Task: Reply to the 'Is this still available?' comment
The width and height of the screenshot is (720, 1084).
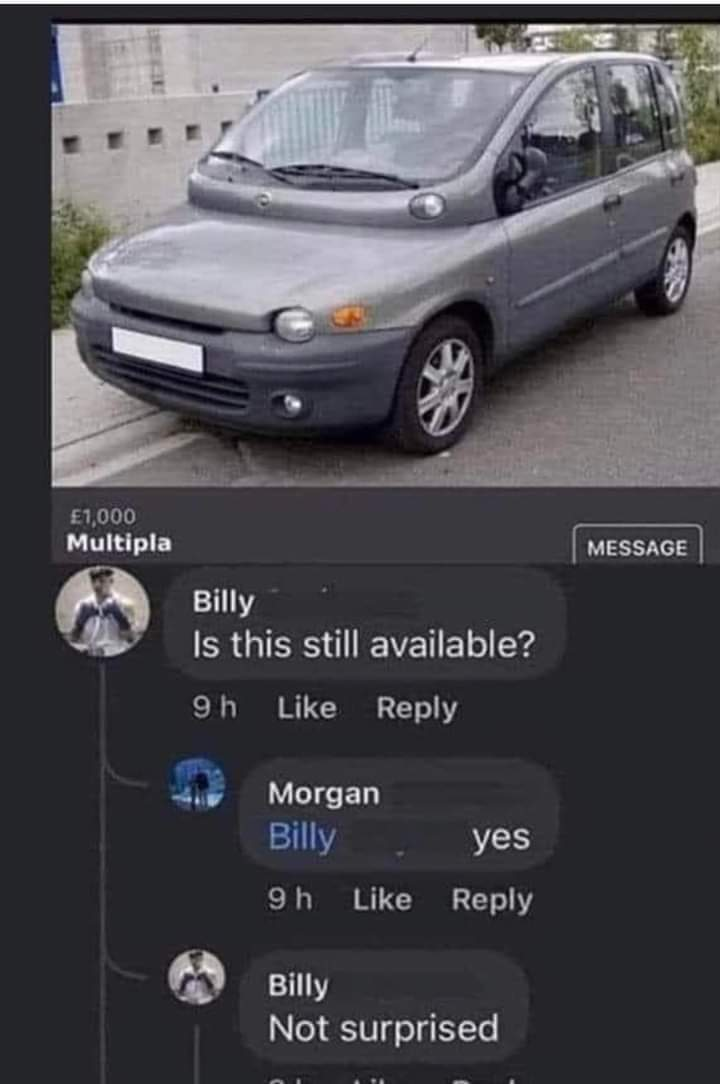Action: tap(417, 708)
